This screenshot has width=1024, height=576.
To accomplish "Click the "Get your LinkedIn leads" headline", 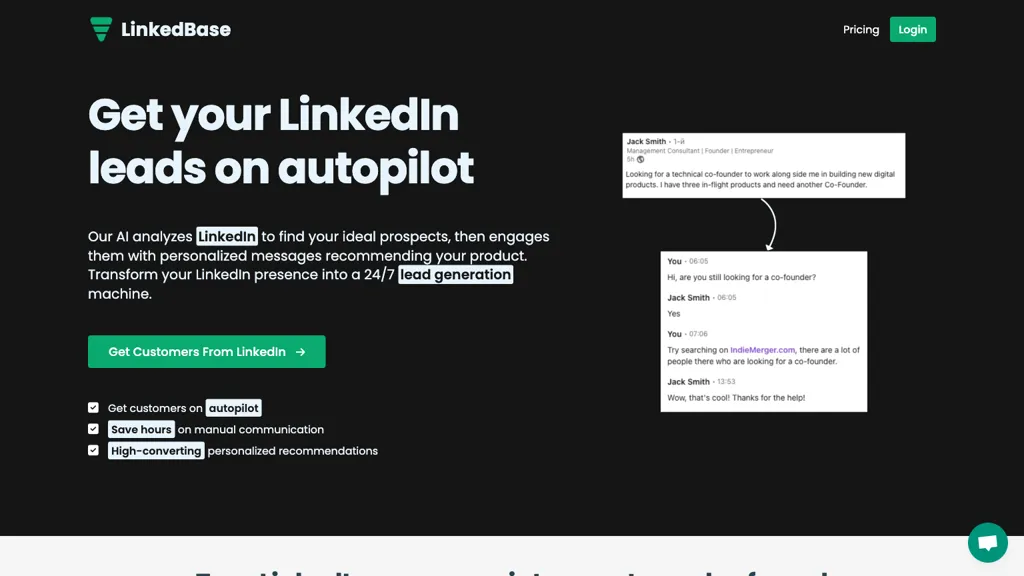I will [x=281, y=141].
